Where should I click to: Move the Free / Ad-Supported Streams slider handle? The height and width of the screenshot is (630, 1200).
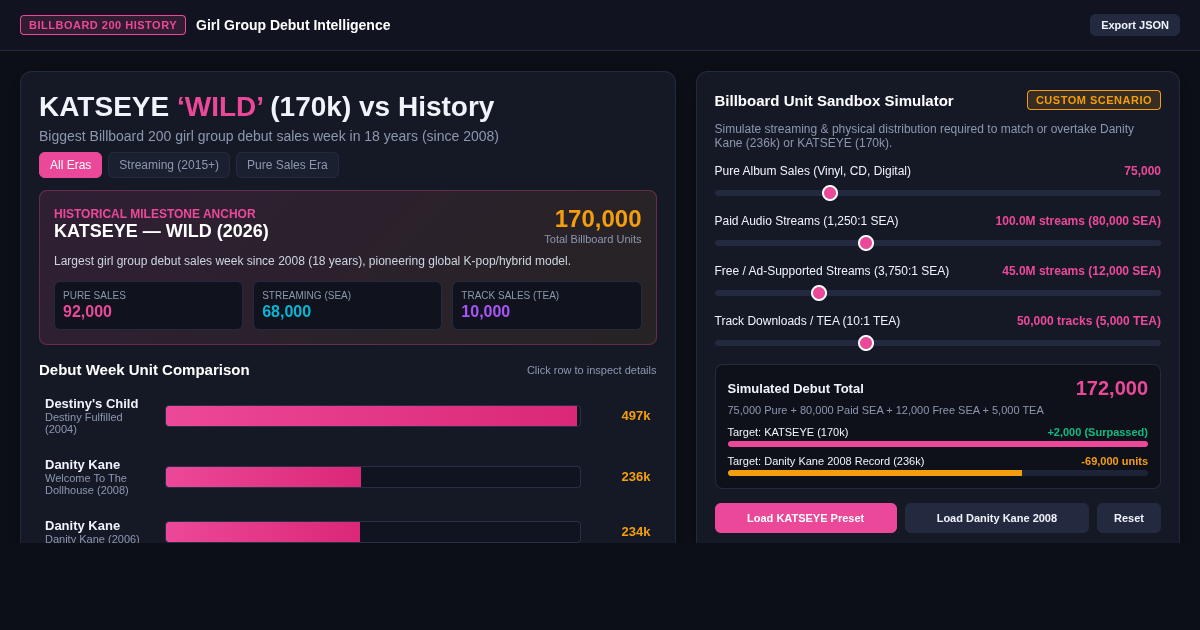click(x=819, y=293)
